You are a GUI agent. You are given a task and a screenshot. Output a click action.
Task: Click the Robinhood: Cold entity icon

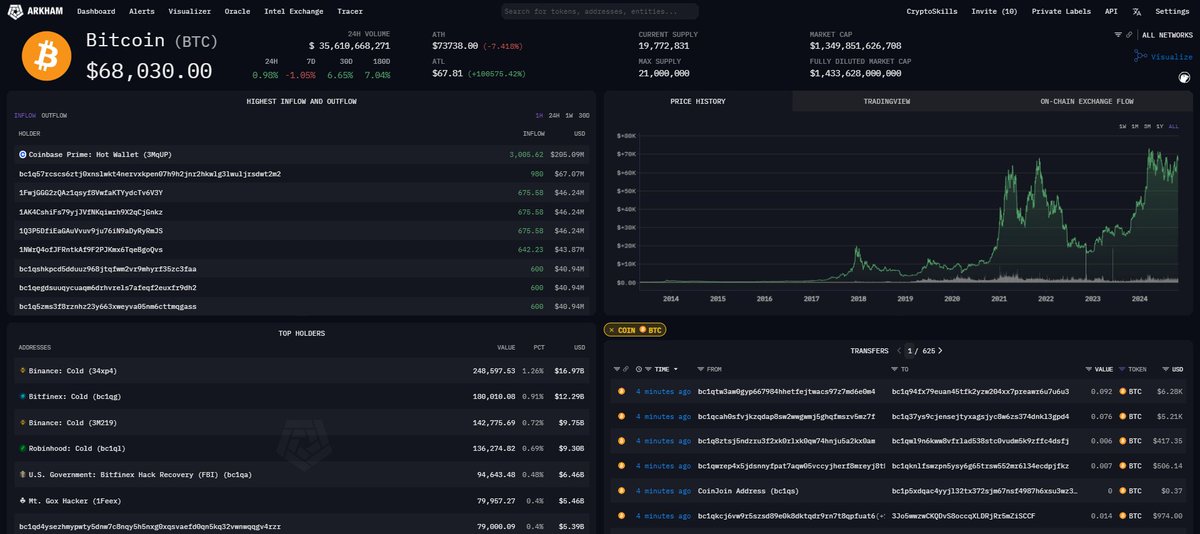(x=22, y=448)
